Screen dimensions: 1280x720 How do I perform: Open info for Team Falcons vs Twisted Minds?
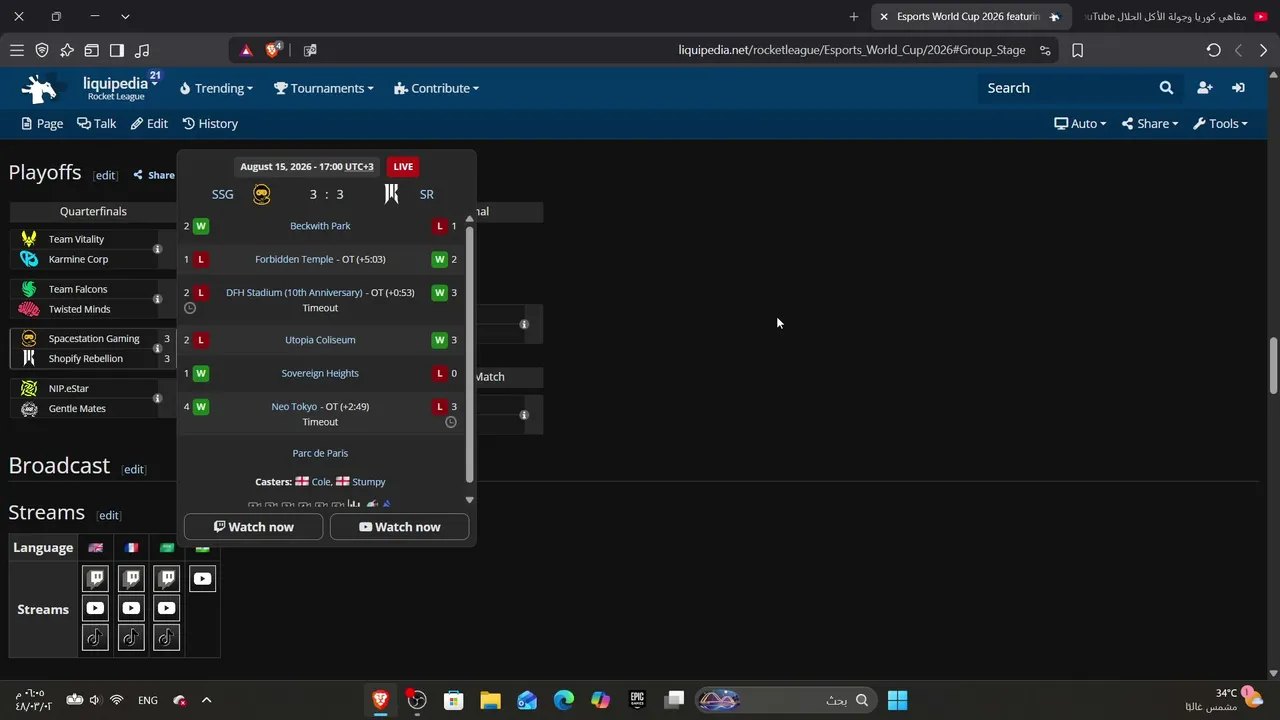pos(157,299)
